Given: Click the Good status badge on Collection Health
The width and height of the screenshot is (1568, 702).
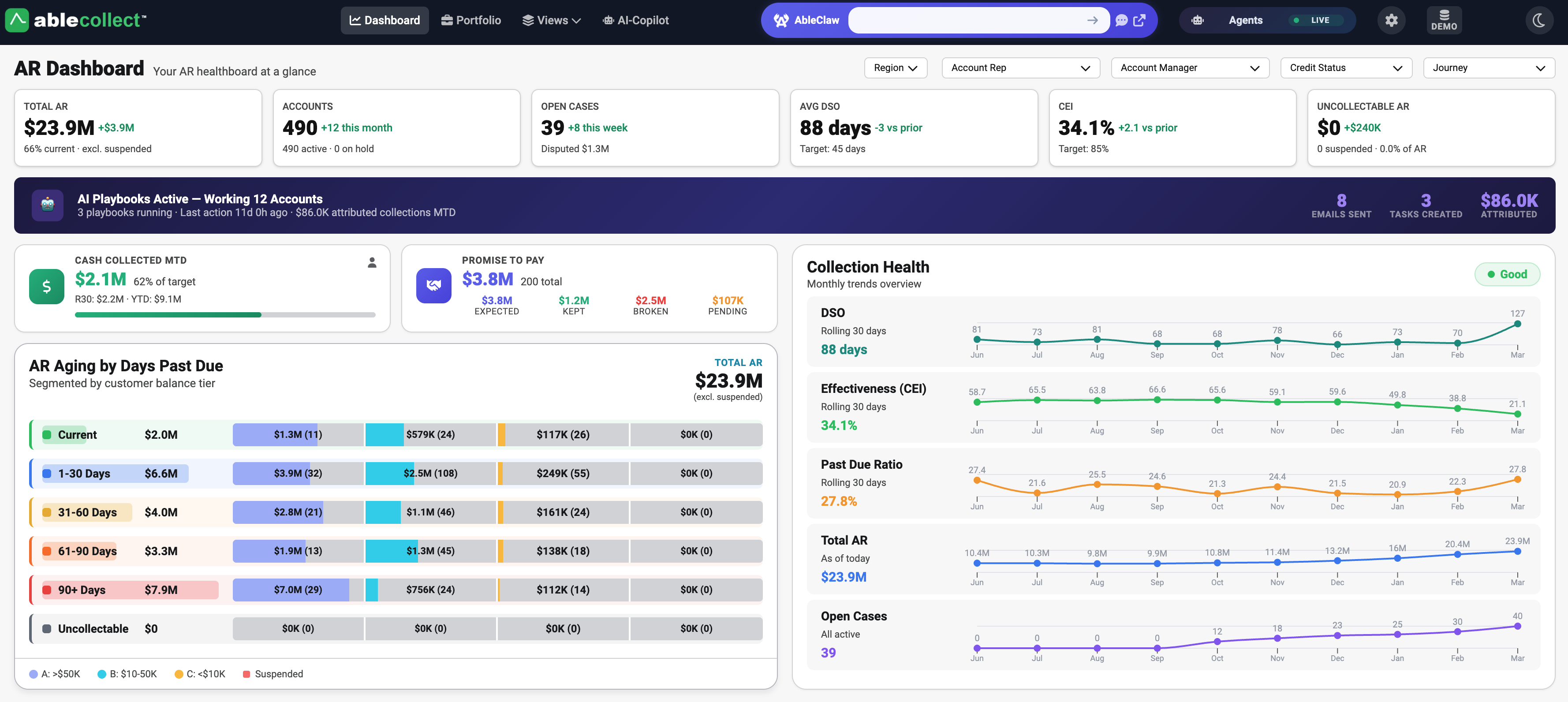Looking at the screenshot, I should pyautogui.click(x=1508, y=274).
